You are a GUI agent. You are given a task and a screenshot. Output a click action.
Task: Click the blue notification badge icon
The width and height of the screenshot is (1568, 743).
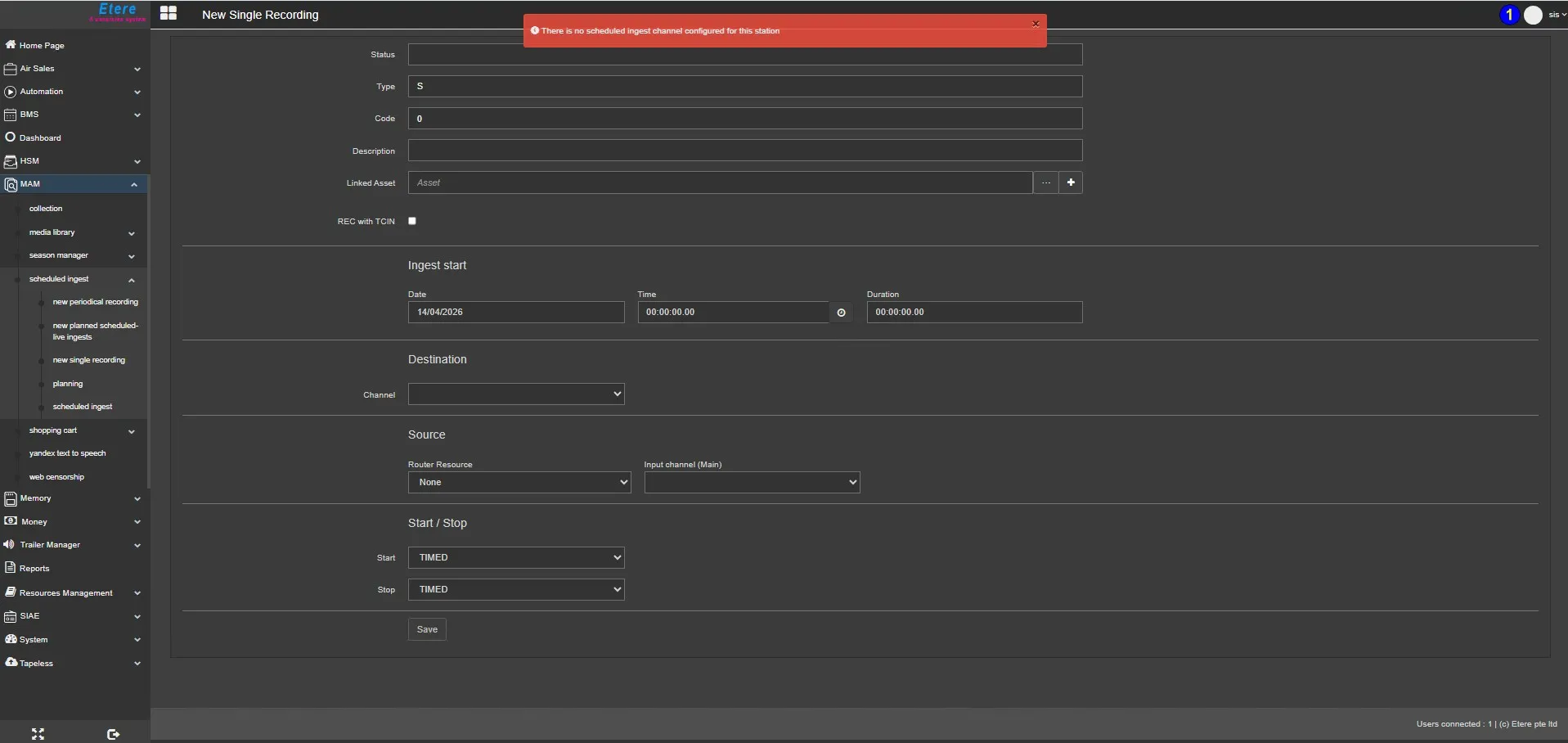point(1509,15)
